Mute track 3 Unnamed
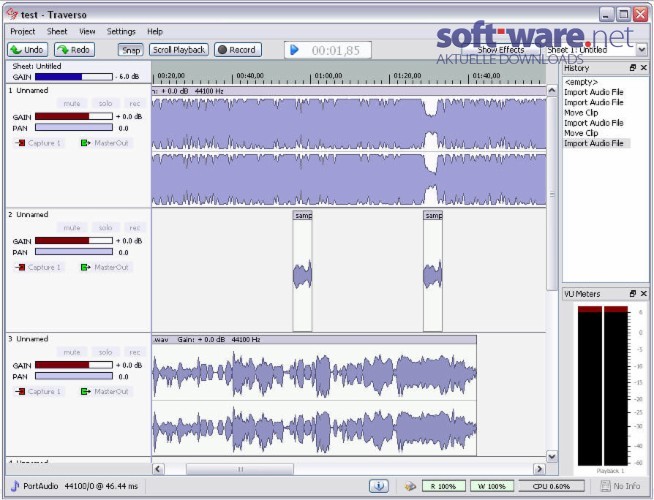Image resolution: width=654 pixels, height=500 pixels. pos(72,352)
